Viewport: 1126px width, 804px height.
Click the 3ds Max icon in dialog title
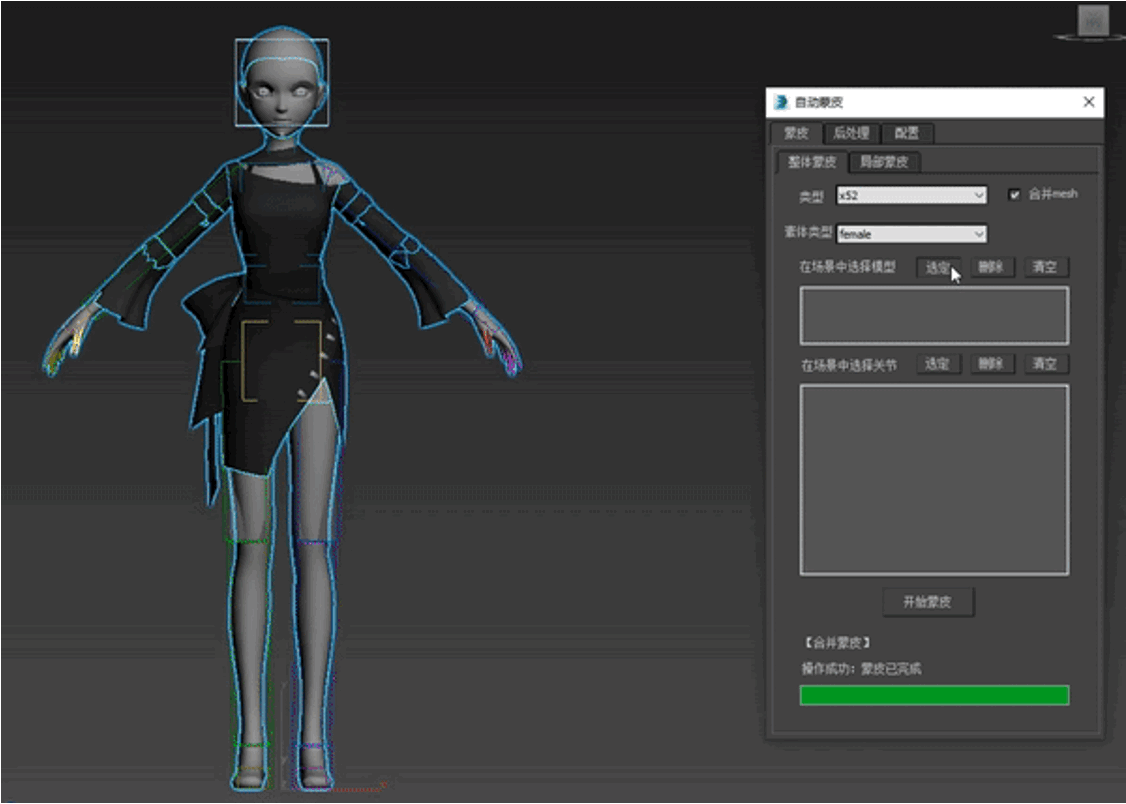(781, 102)
